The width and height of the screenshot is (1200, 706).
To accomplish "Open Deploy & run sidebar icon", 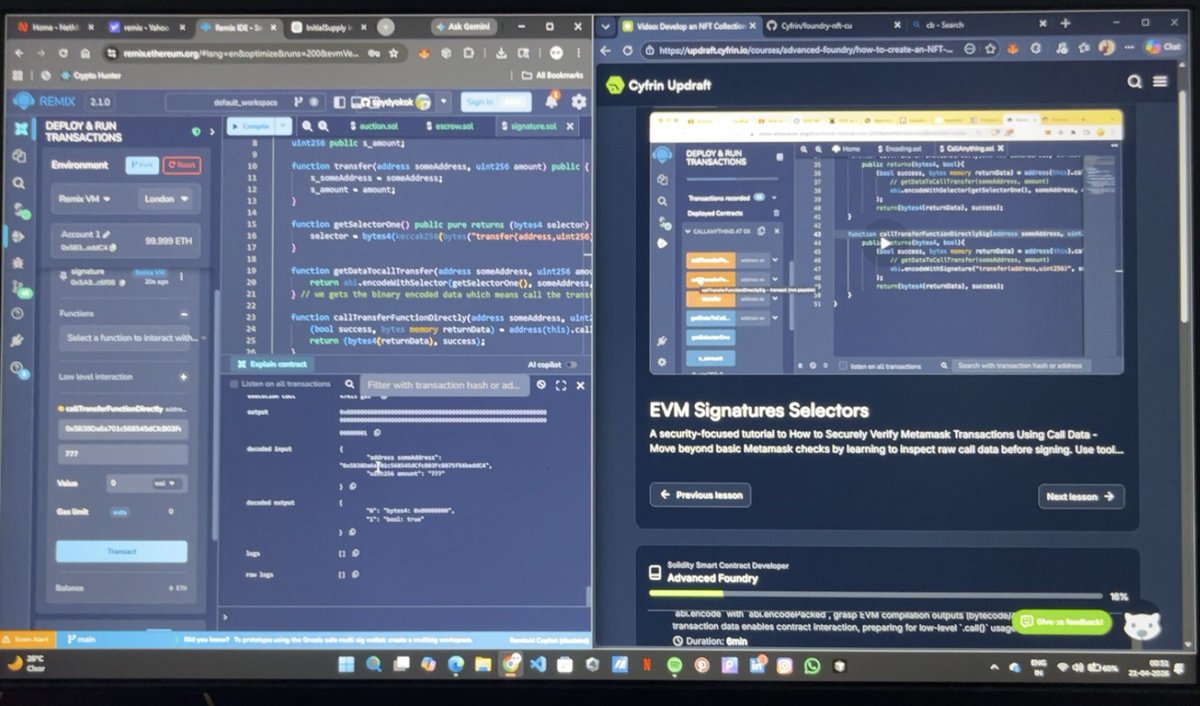I will tap(20, 237).
